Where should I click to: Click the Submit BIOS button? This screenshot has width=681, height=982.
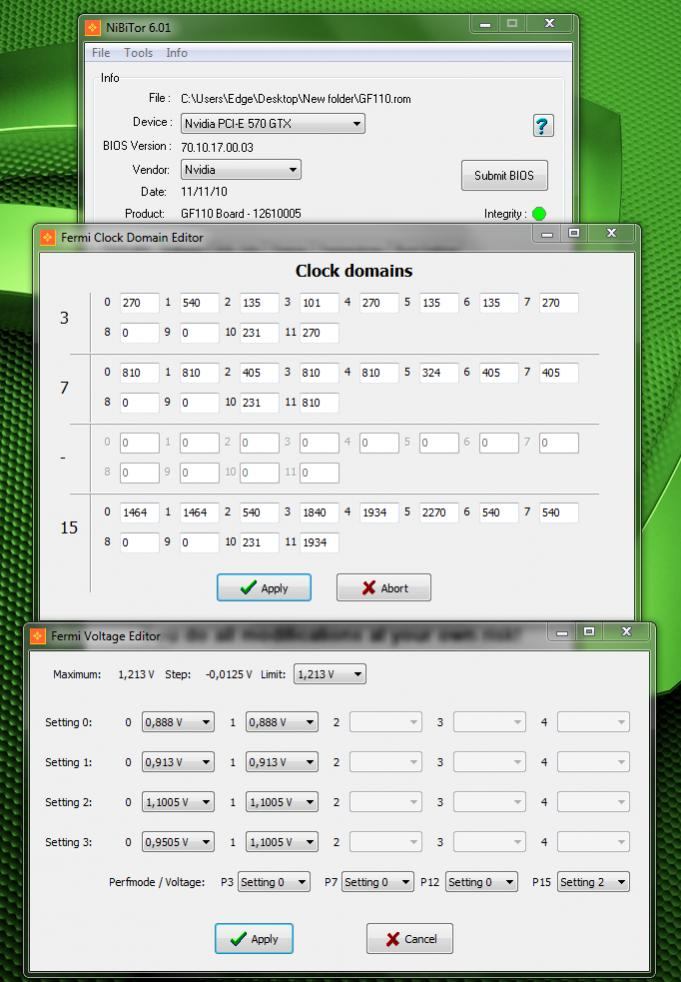point(504,175)
